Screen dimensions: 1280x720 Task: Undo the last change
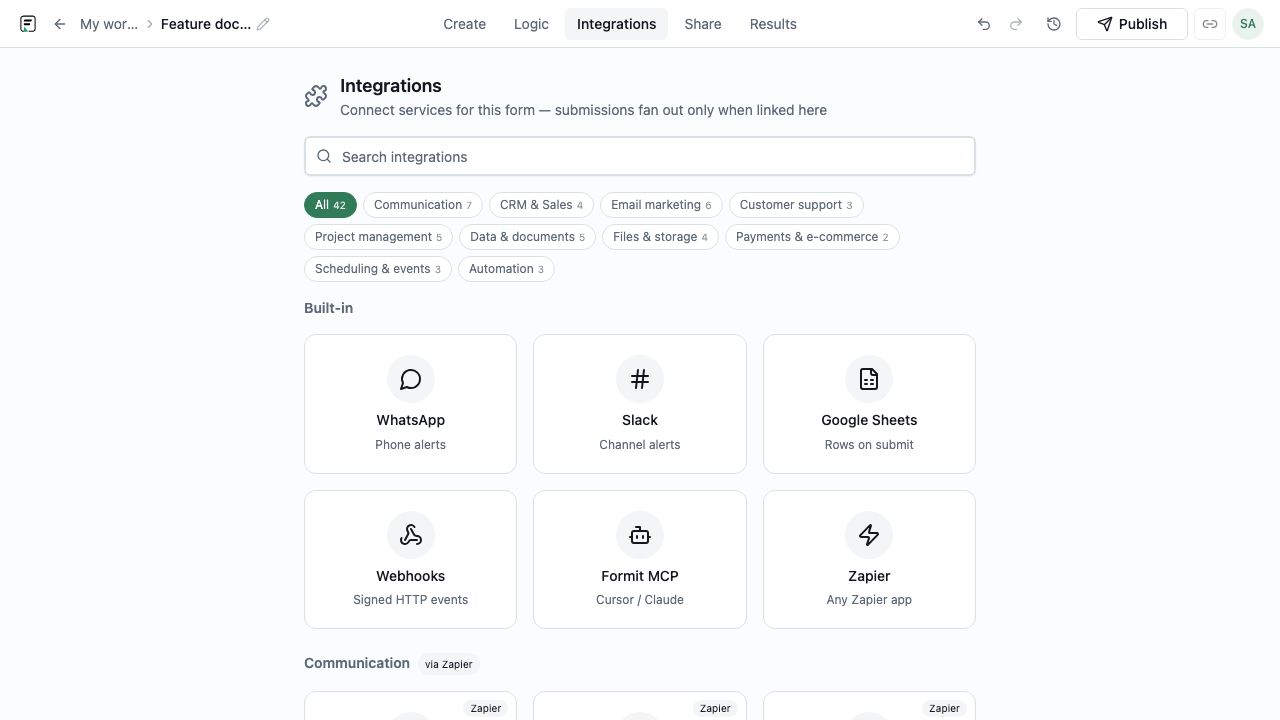[984, 24]
